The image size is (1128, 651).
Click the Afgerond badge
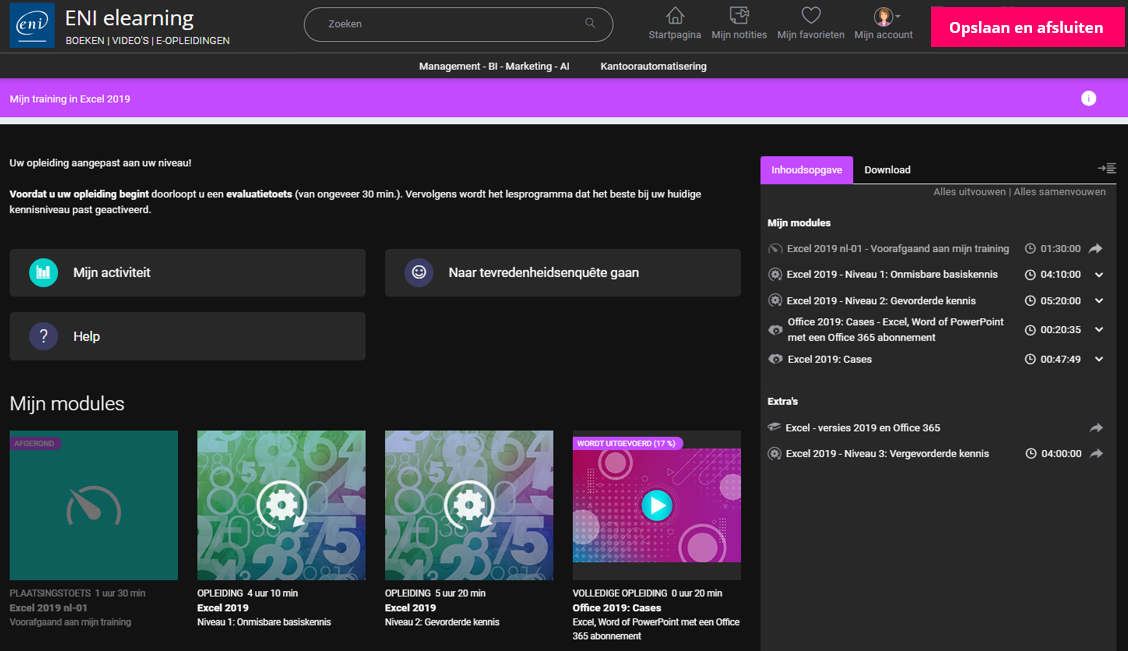point(35,443)
